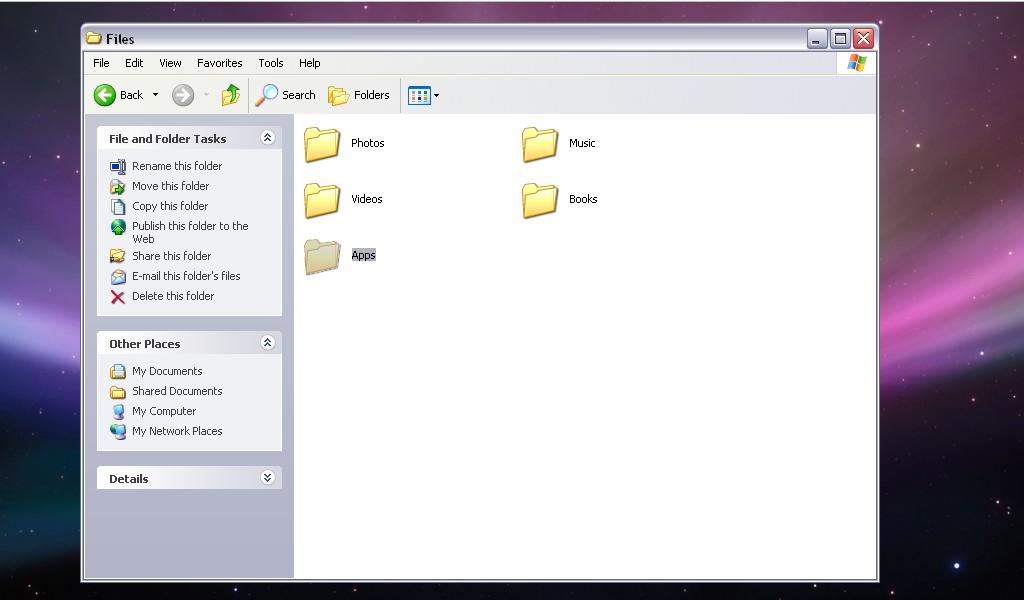Open the Favorites menu
This screenshot has height=600, width=1024.
pos(219,63)
